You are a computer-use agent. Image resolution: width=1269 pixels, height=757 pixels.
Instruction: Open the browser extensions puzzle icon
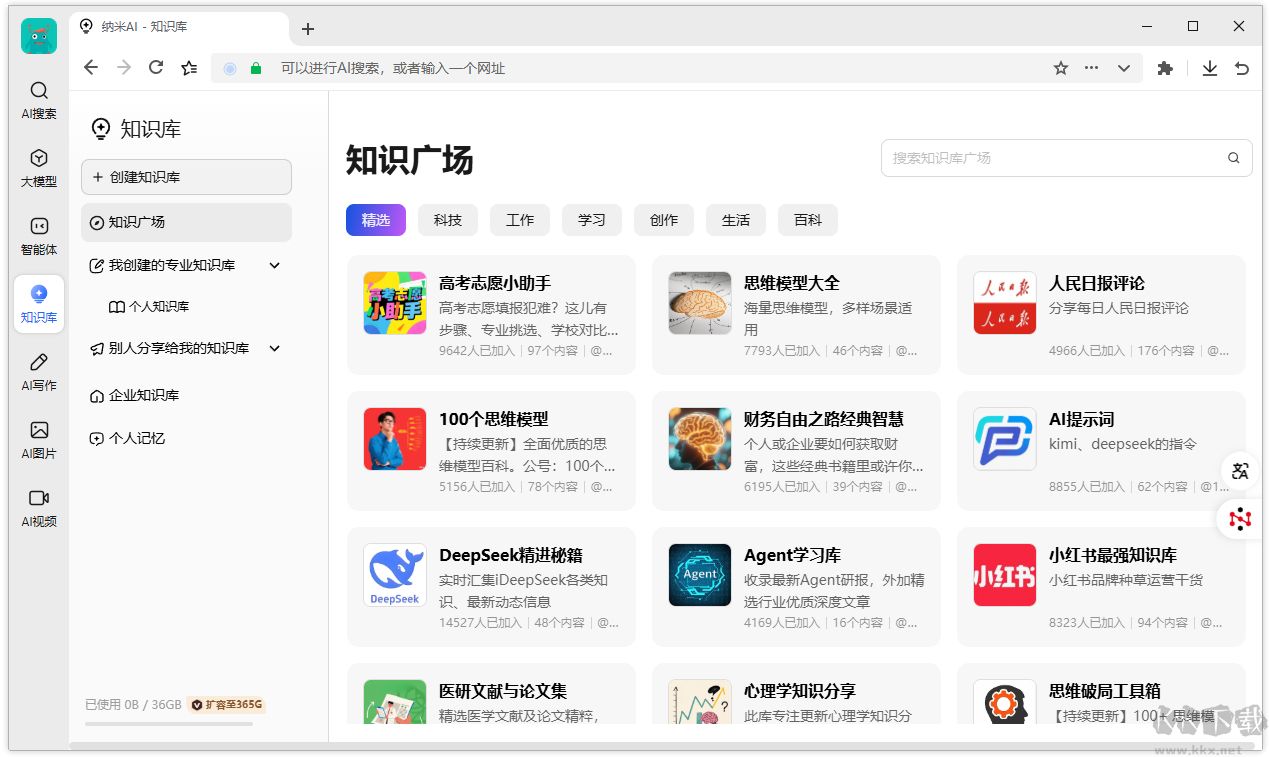1165,67
